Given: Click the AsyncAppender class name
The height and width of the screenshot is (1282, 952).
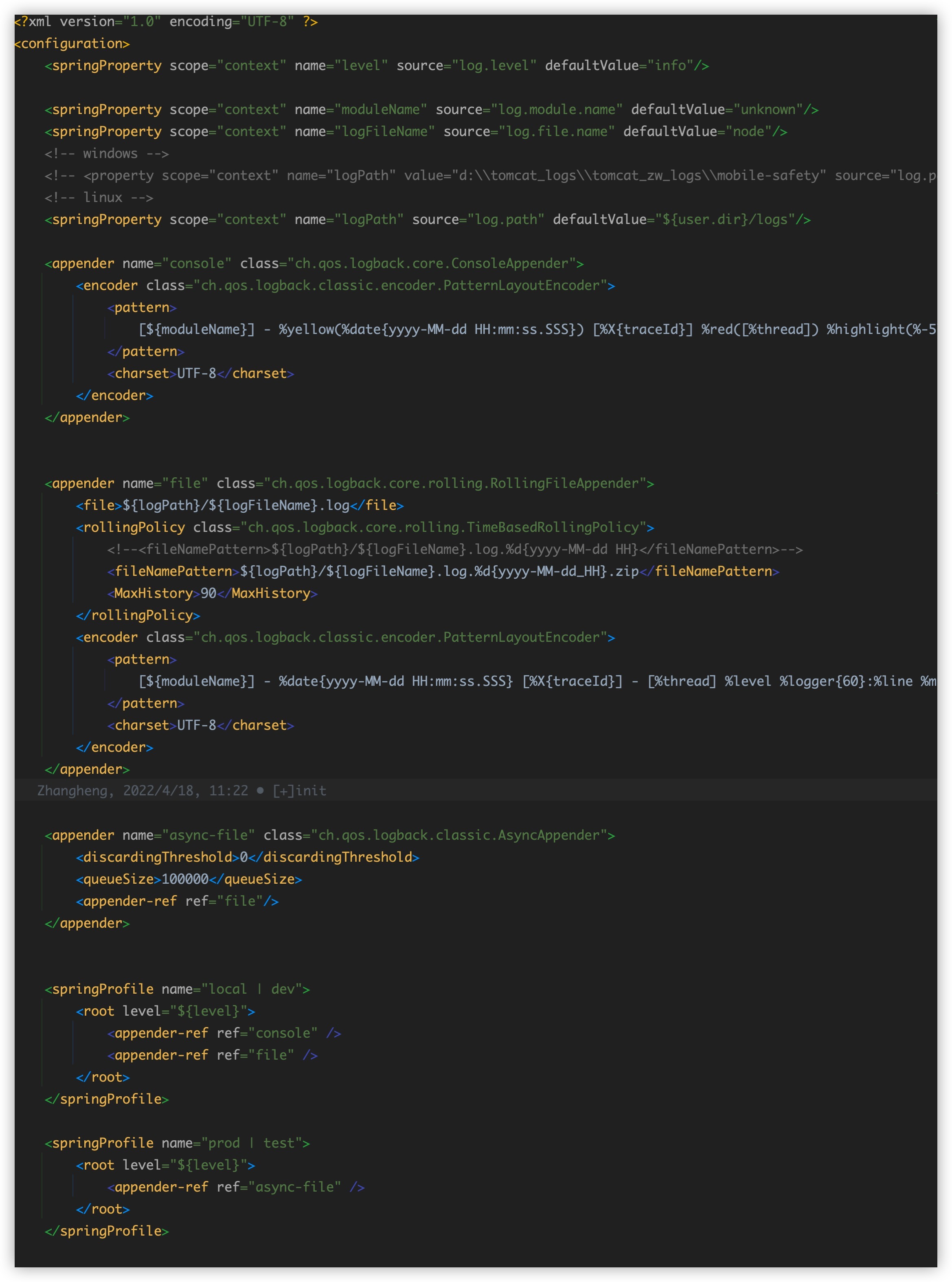Looking at the screenshot, I should tap(459, 836).
